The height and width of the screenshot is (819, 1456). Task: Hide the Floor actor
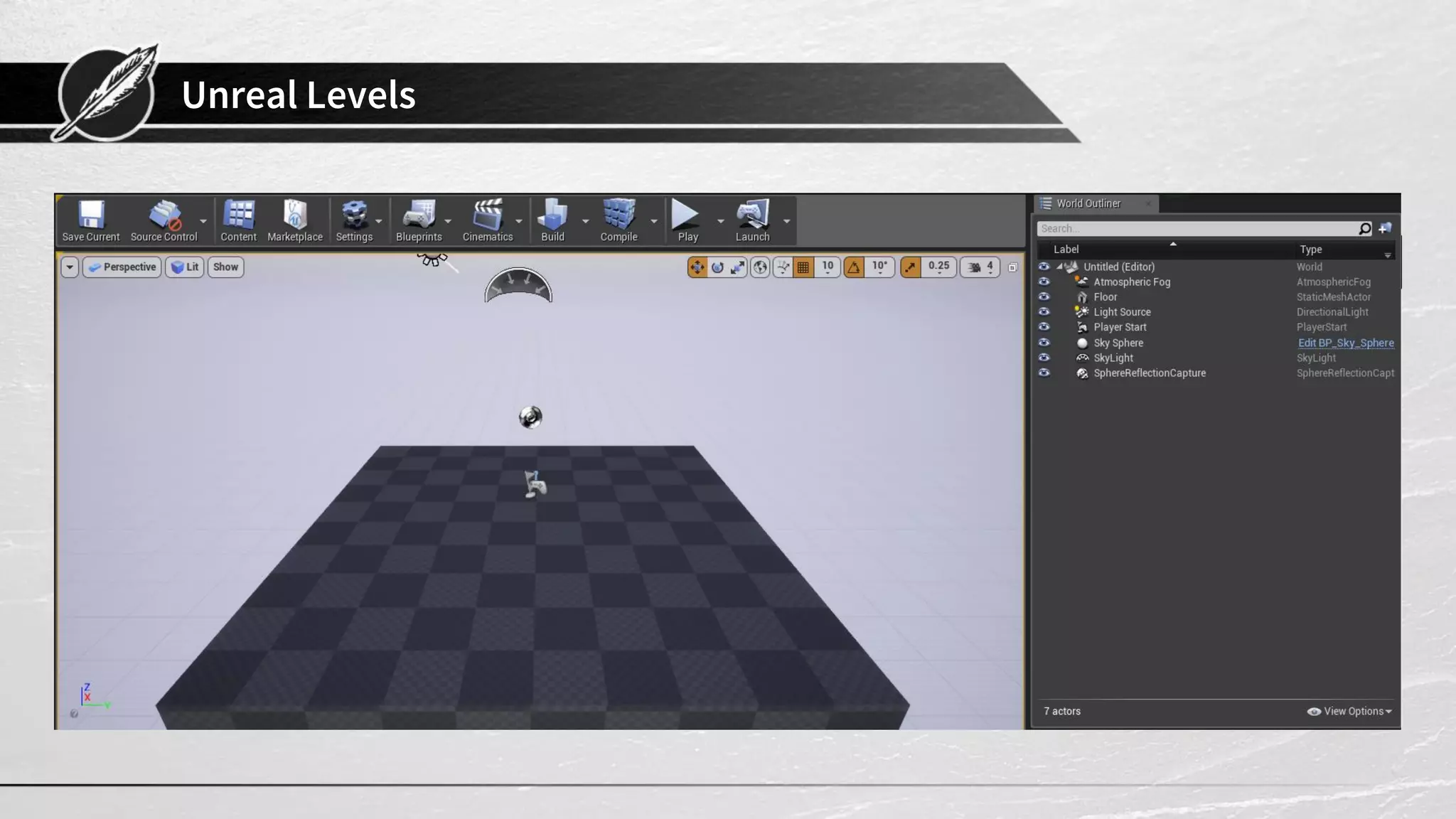tap(1044, 296)
